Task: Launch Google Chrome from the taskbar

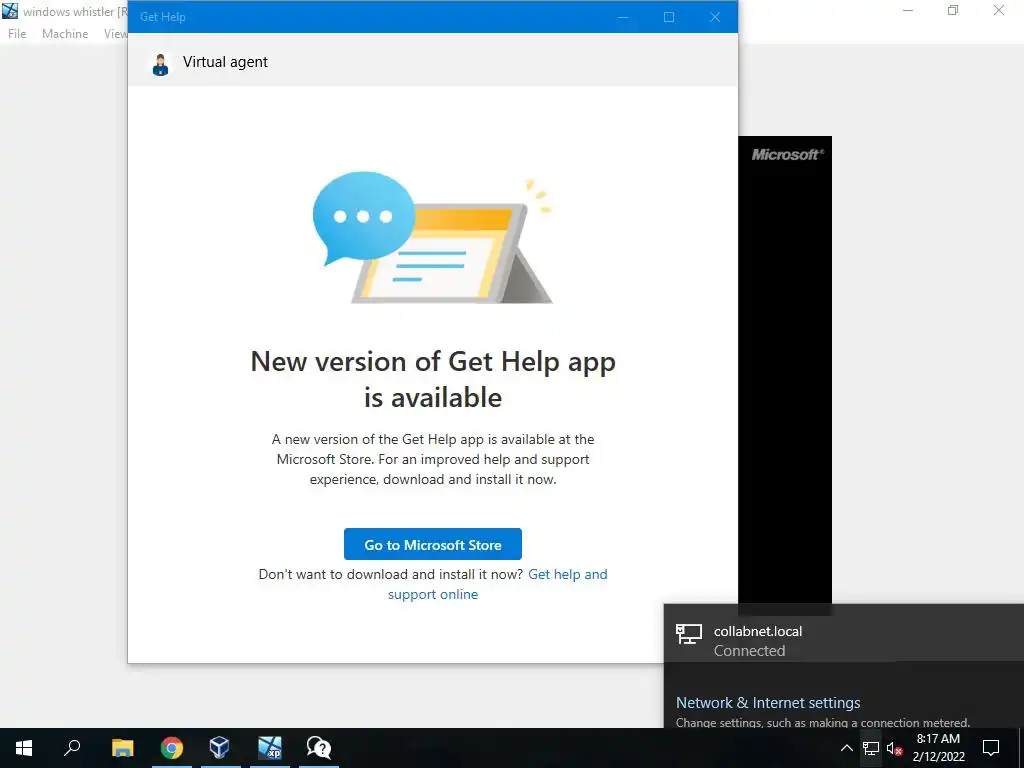Action: tap(172, 748)
